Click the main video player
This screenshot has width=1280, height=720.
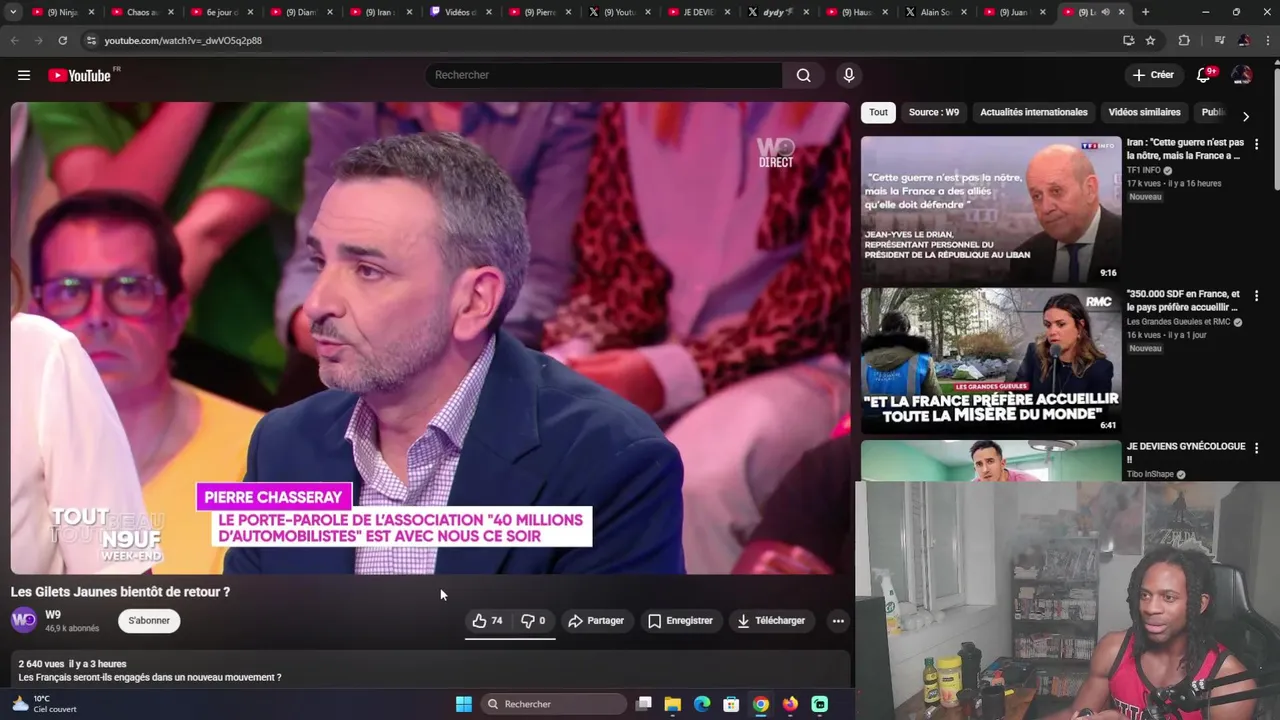point(430,338)
